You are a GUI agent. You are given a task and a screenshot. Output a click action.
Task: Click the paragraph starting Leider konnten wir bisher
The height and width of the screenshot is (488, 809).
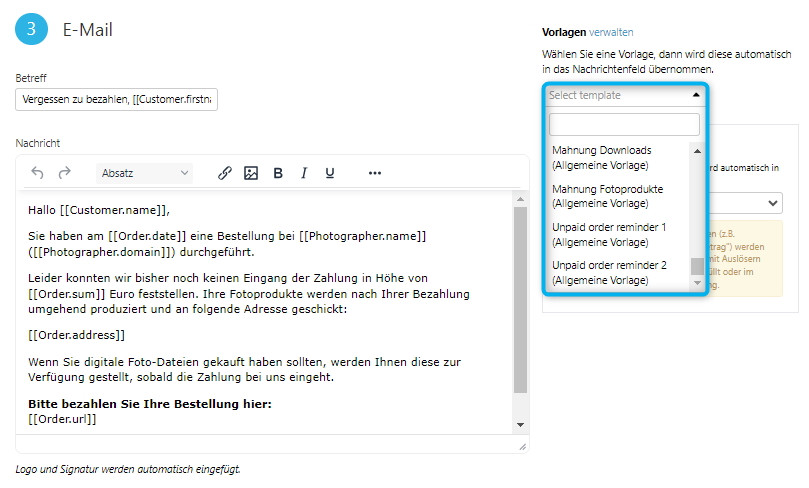click(x=249, y=294)
